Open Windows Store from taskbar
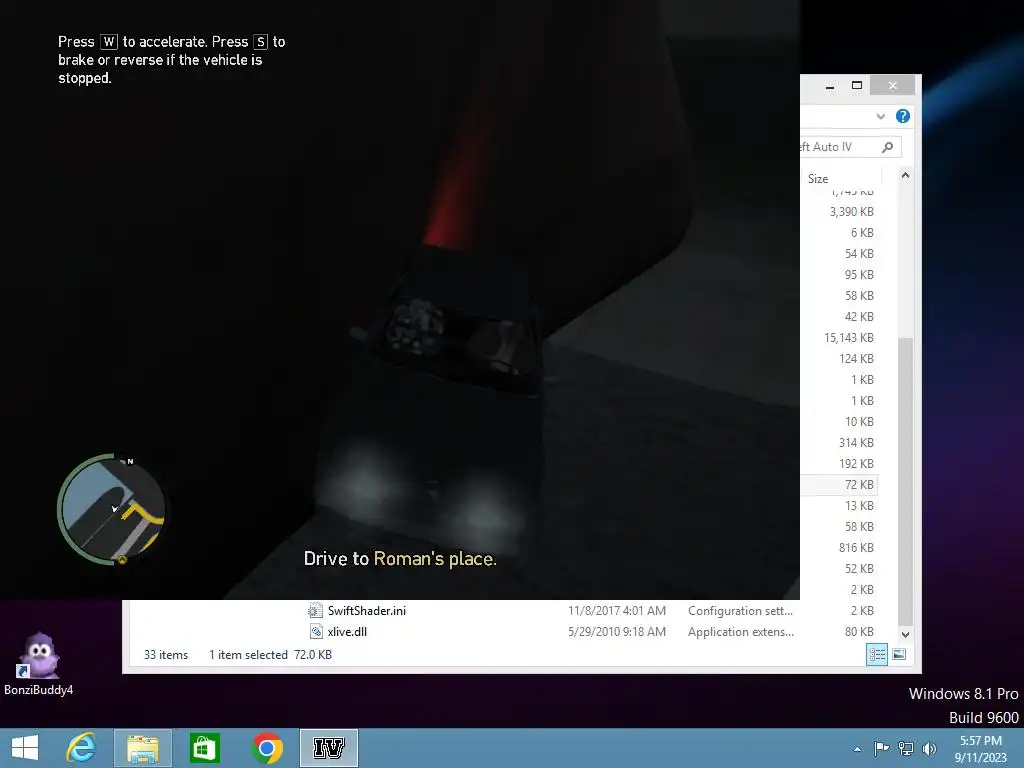Image resolution: width=1024 pixels, height=768 pixels. (x=204, y=748)
